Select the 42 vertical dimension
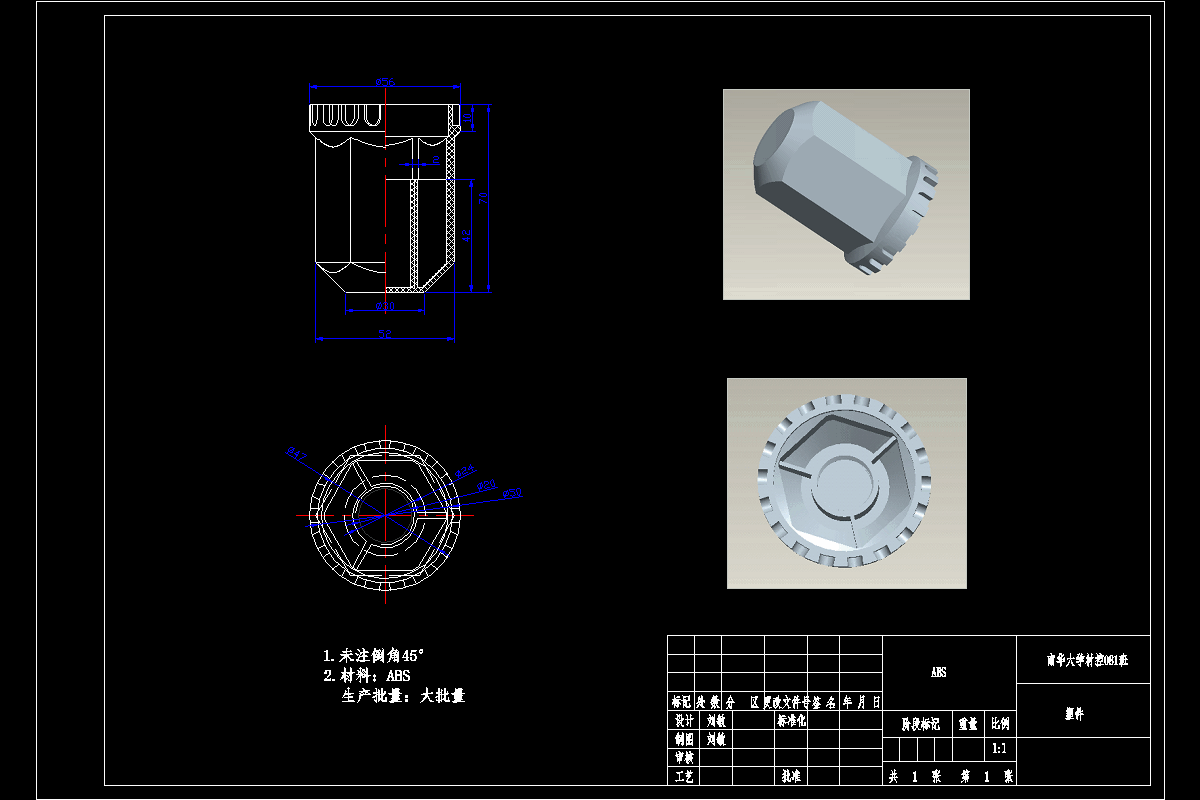Screen dimensions: 1200x800 click(x=467, y=232)
